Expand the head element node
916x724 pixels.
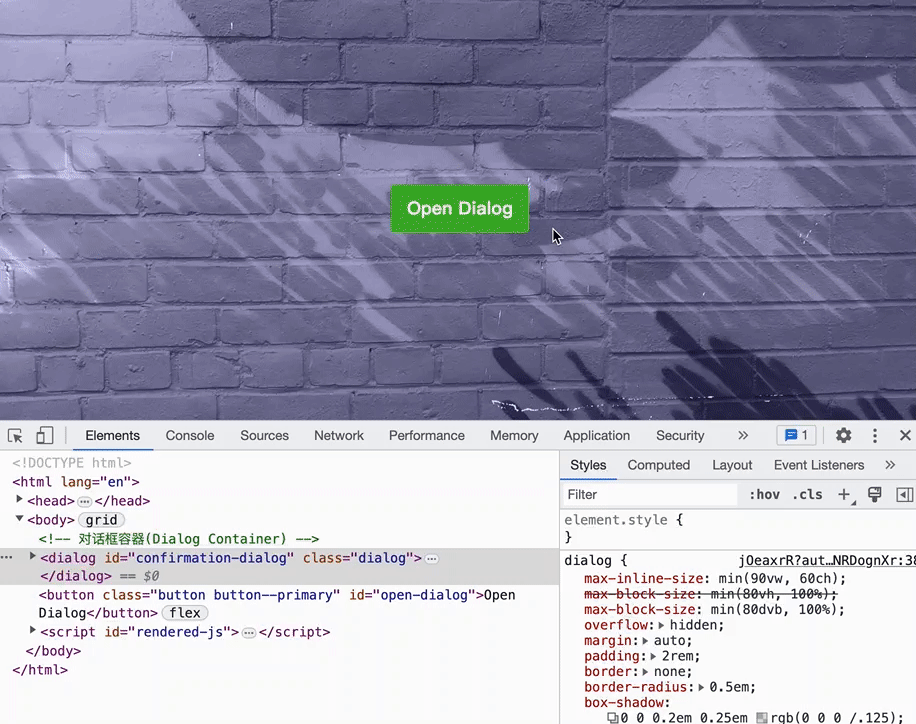[x=19, y=500]
